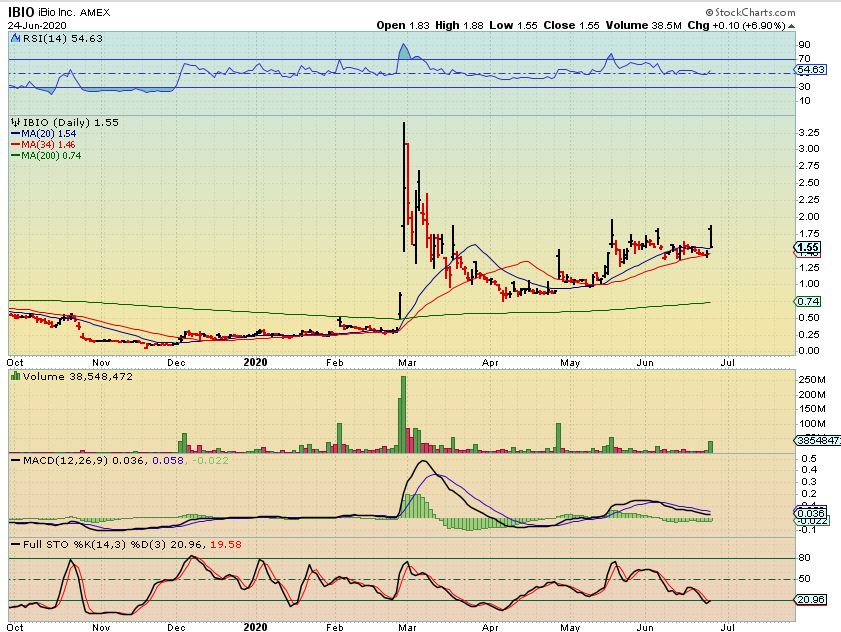The image size is (841, 632).
Task: Click the Volume 38,548,472 label
Action: [x=78, y=377]
